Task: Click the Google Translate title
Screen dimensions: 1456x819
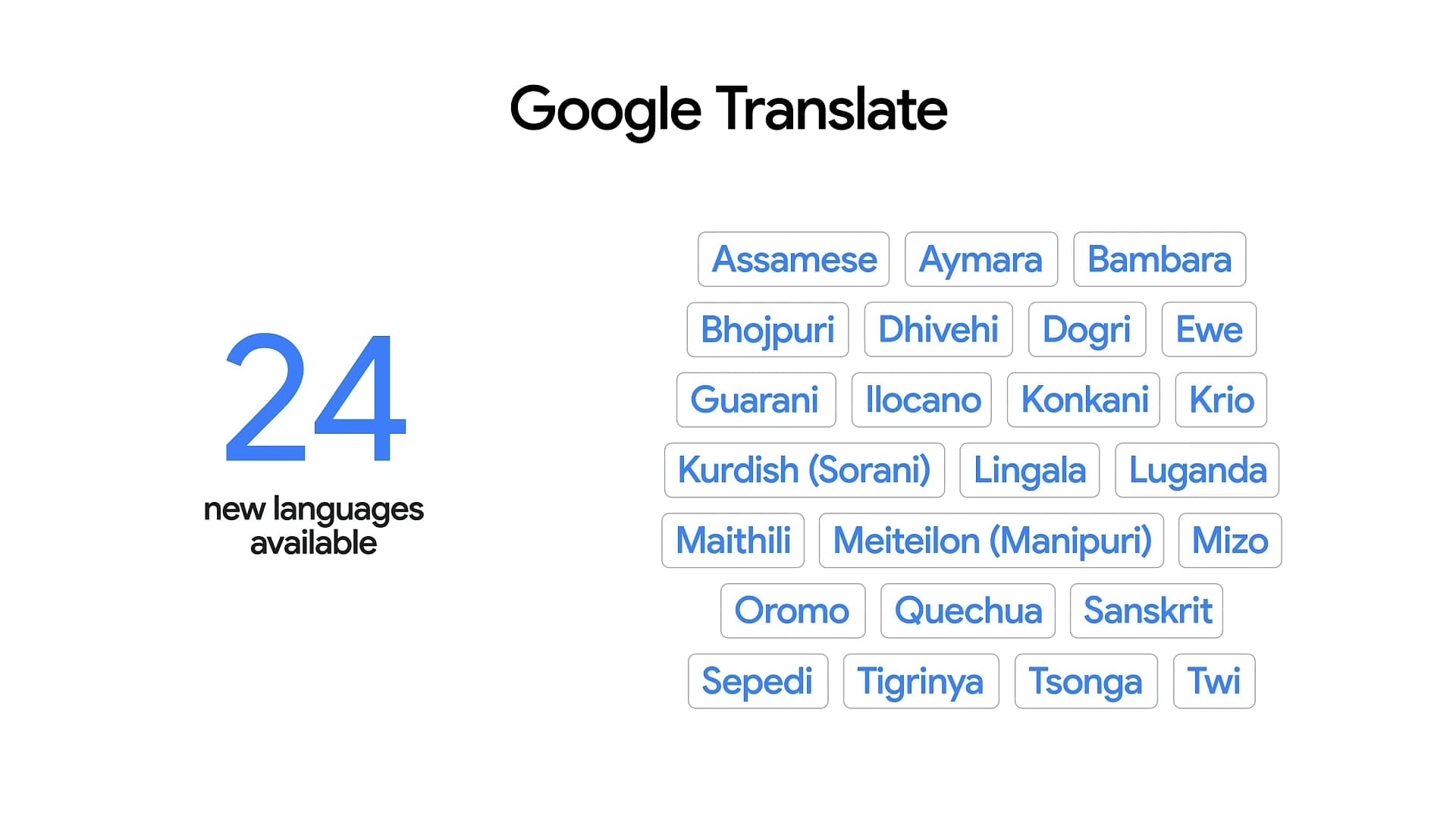Action: pyautogui.click(x=728, y=109)
